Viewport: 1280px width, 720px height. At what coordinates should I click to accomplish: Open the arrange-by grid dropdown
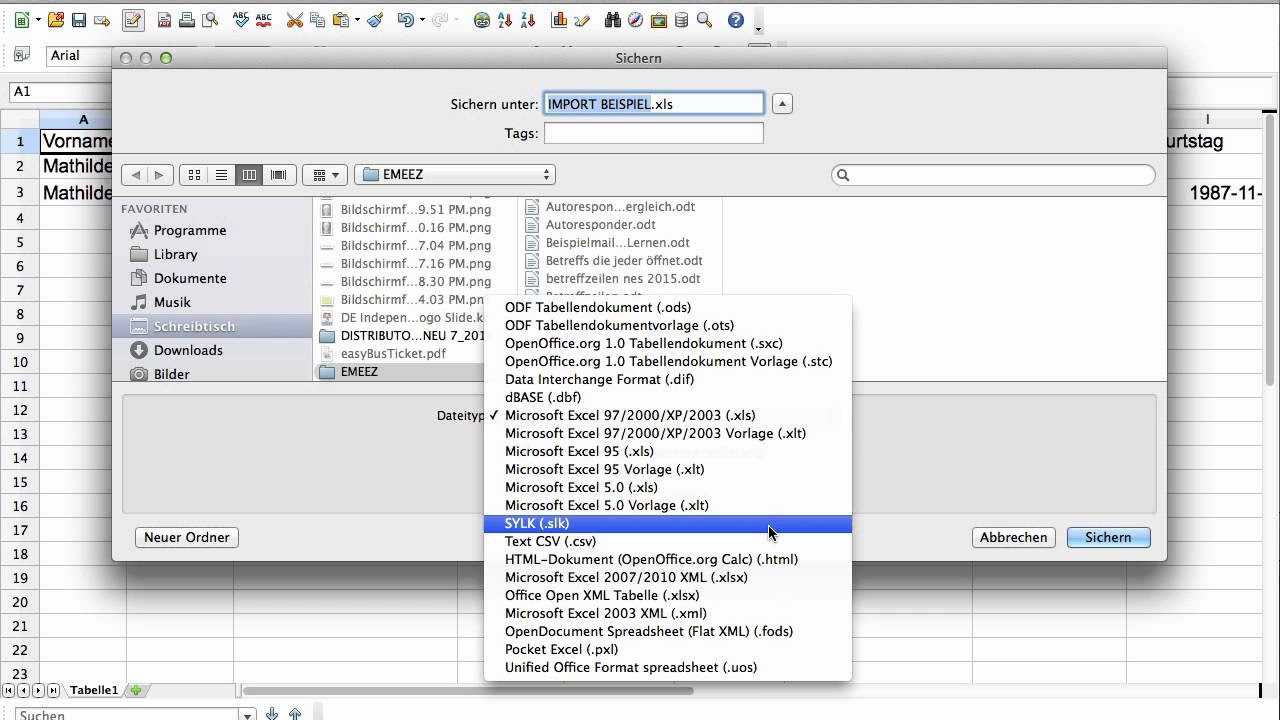coord(325,175)
